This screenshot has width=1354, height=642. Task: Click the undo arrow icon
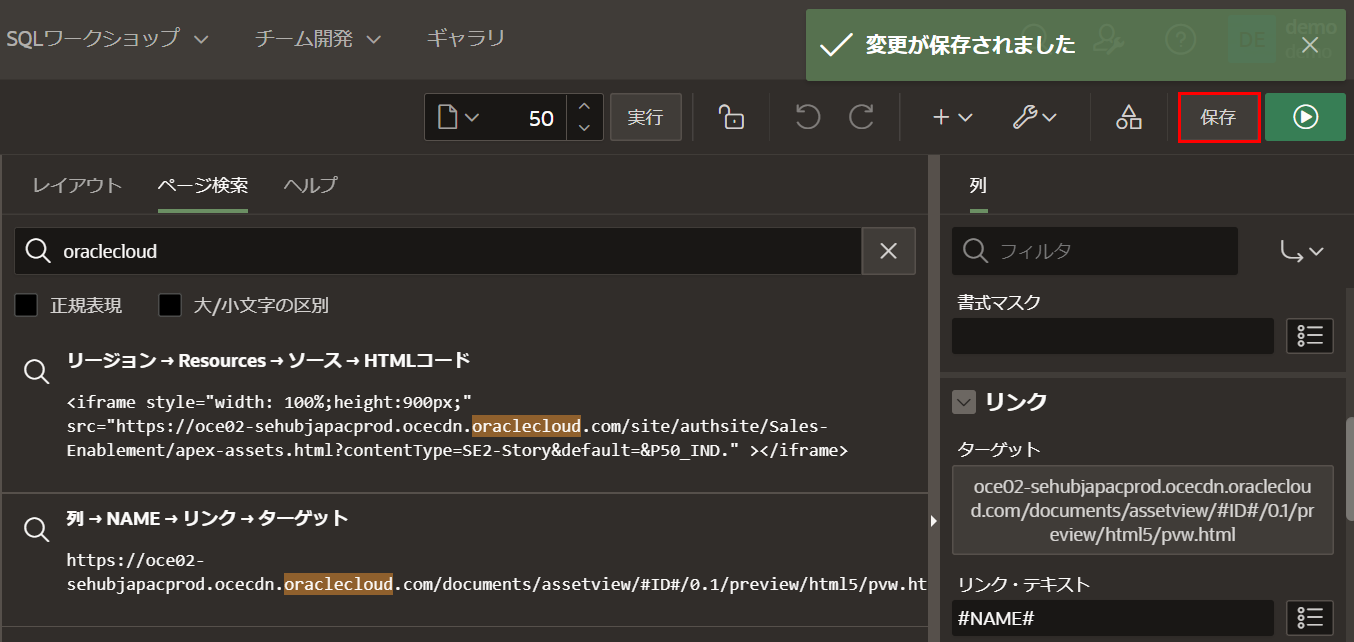[x=808, y=118]
